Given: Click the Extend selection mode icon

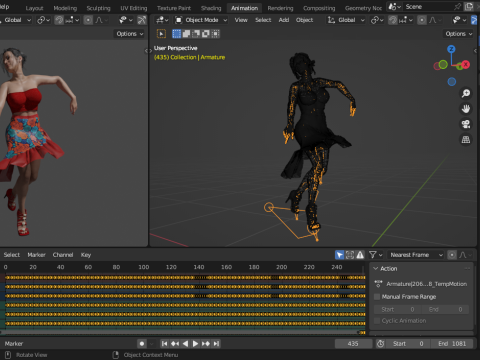Looking at the screenshot, I should 186,34.
